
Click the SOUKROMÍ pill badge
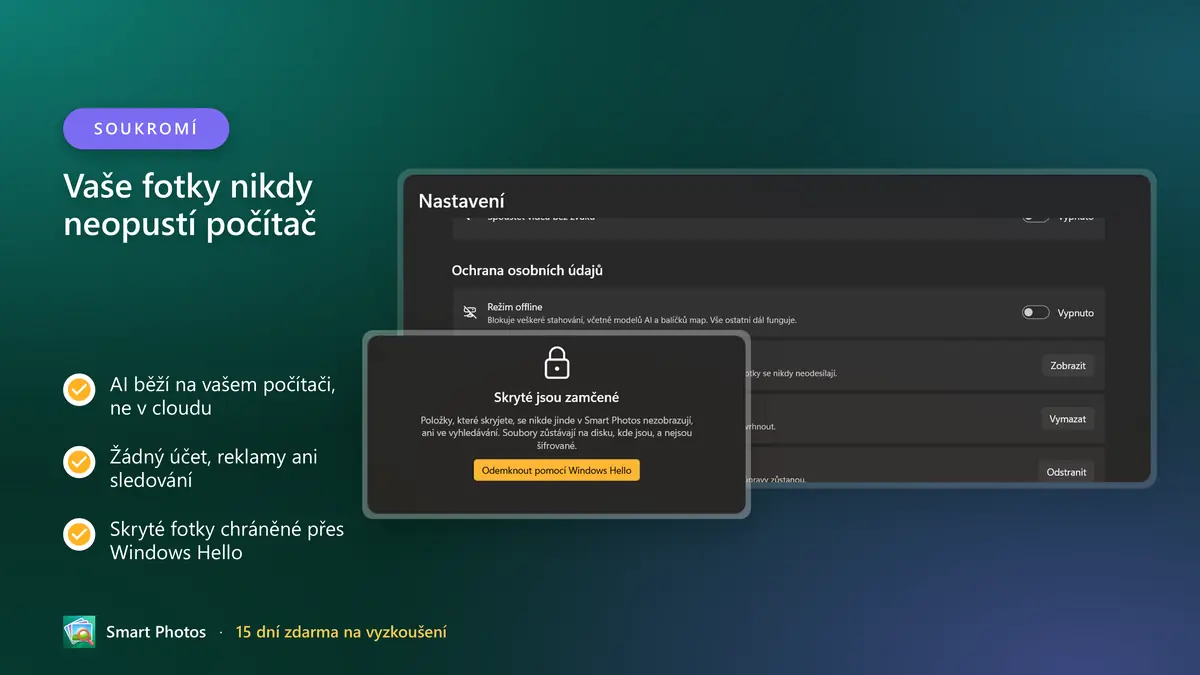click(x=146, y=129)
